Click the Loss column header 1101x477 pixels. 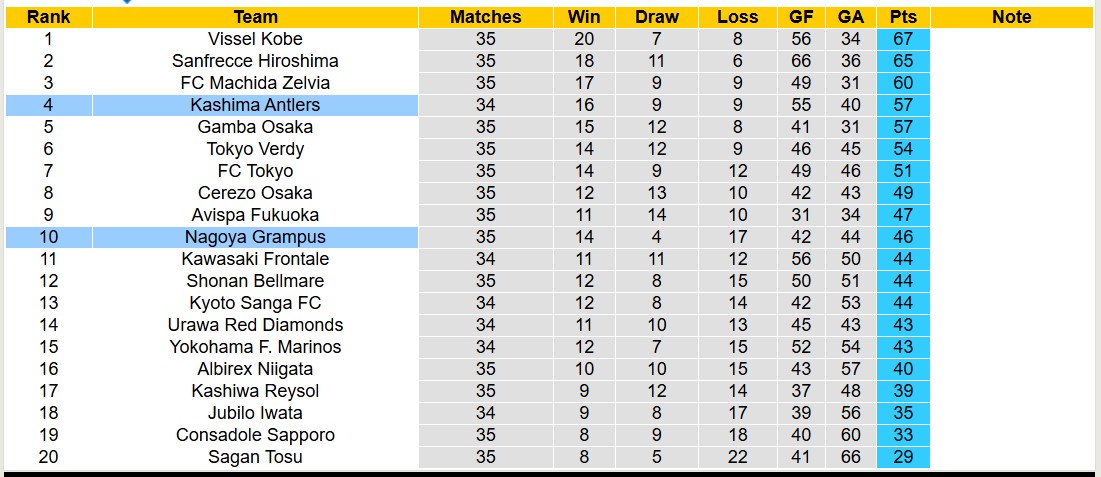(x=737, y=17)
